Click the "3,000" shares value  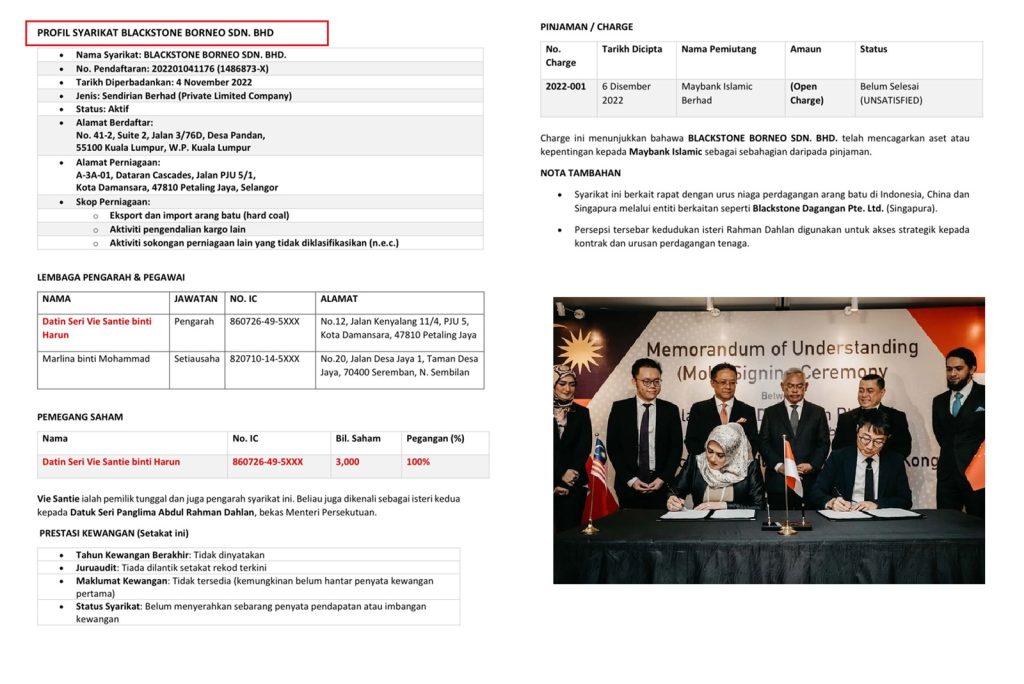347,462
